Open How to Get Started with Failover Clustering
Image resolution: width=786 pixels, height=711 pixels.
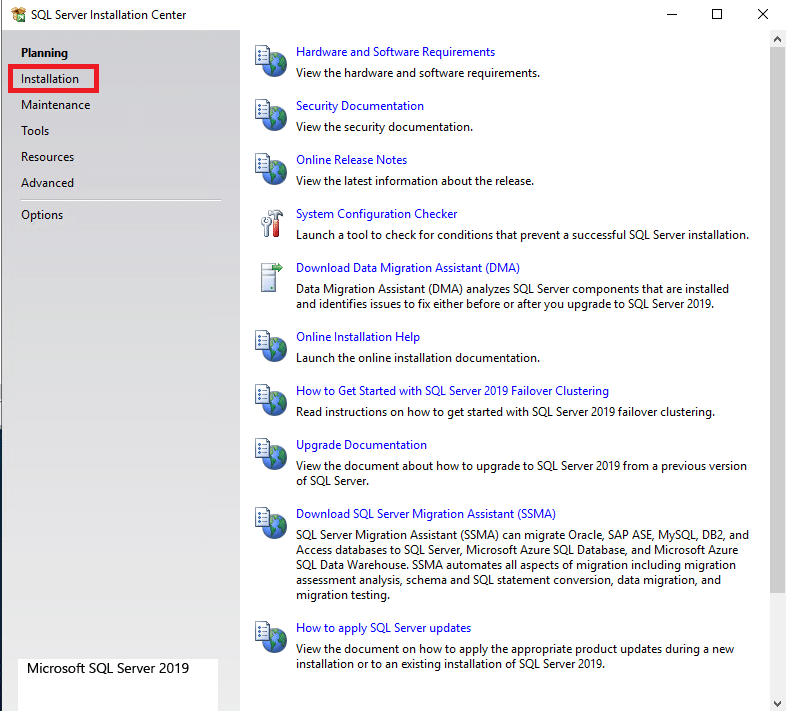(452, 391)
